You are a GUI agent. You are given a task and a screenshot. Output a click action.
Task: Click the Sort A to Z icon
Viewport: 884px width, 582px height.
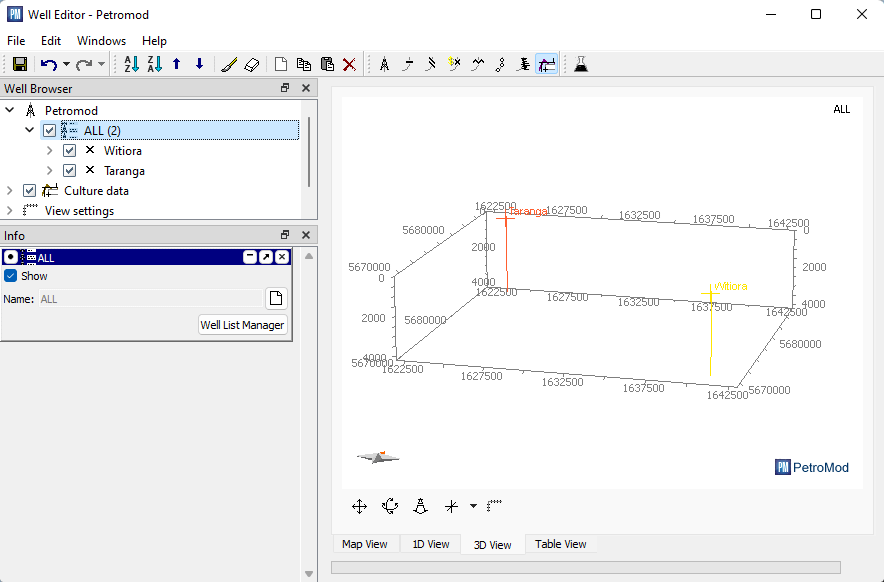[x=131, y=64]
